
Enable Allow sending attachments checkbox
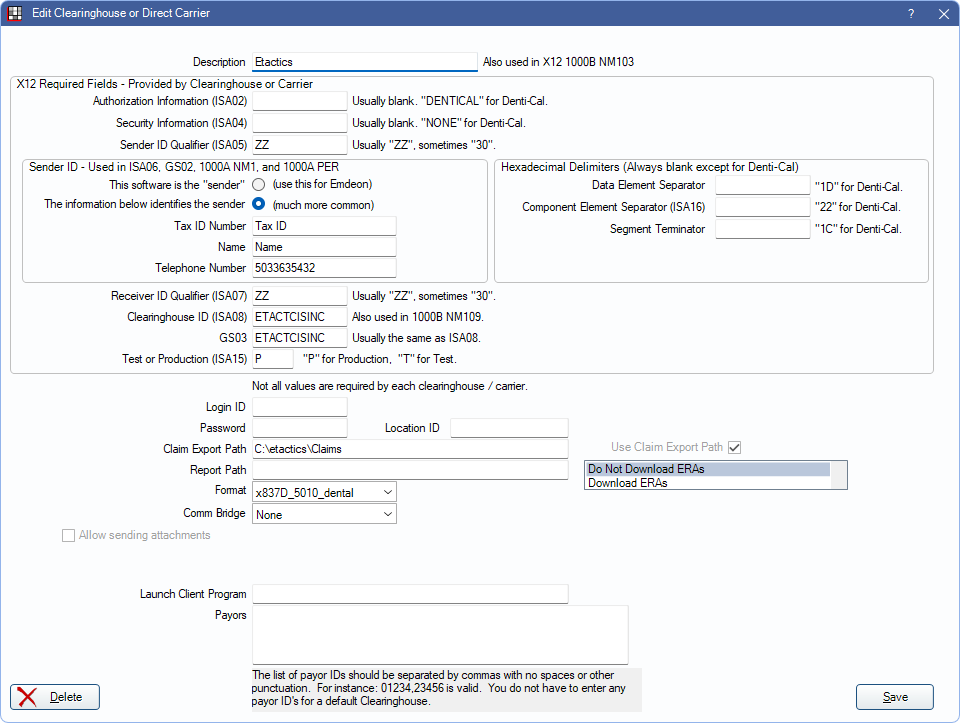(x=69, y=536)
